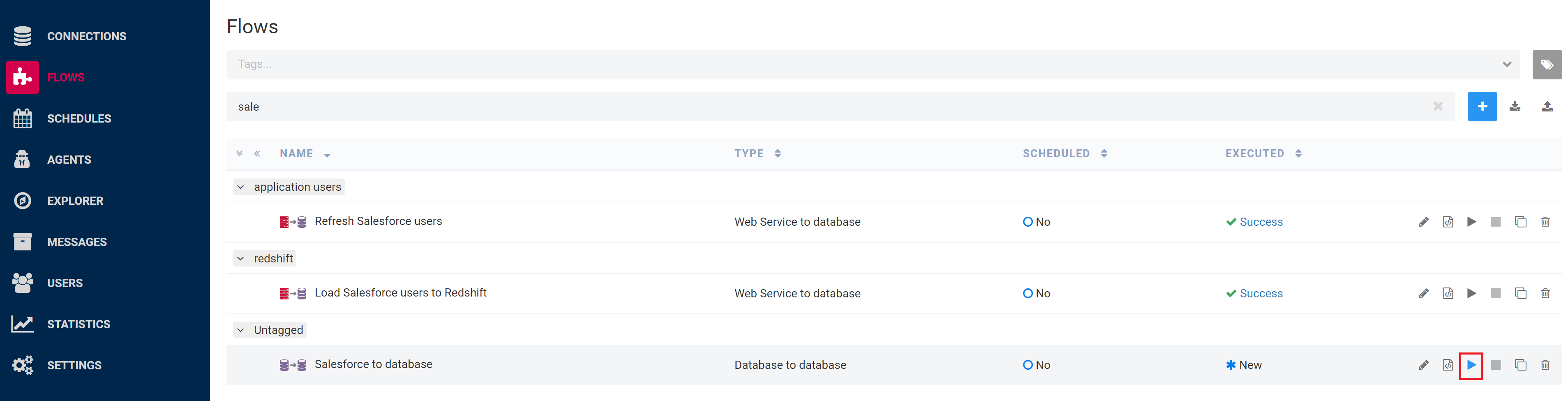This screenshot has height=401, width=1568.
Task: Open the Schedules section
Action: pos(79,119)
